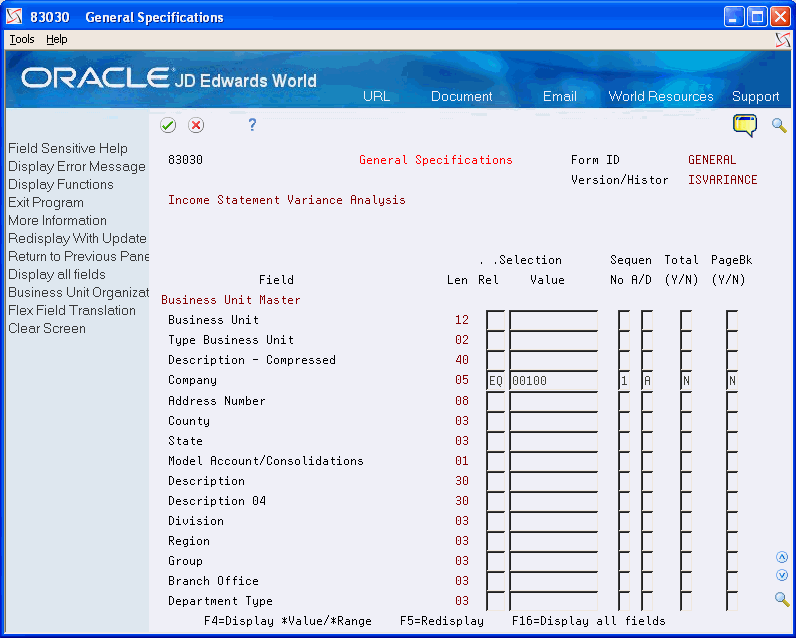Open the Tools menu

(22, 39)
